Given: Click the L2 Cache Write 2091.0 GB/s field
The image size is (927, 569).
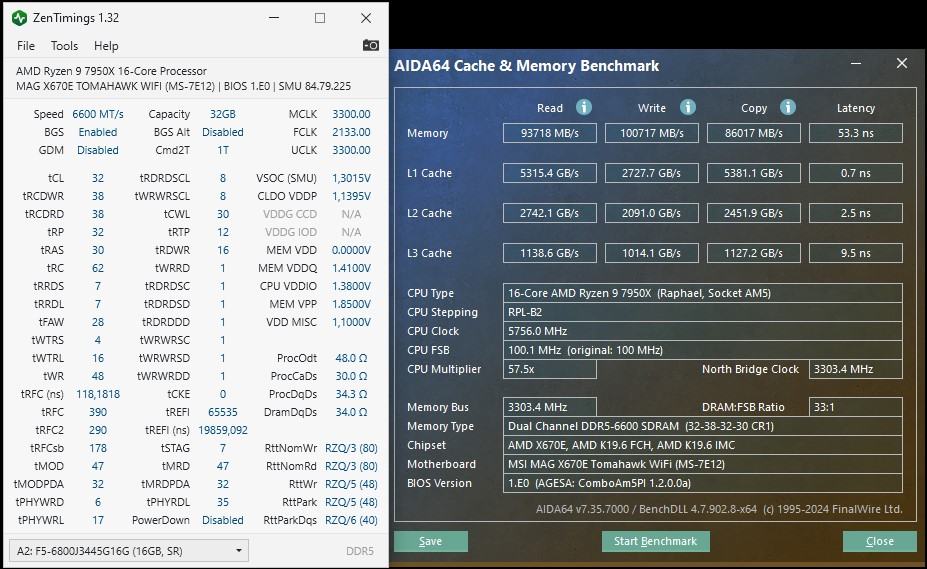Looking at the screenshot, I should (x=652, y=213).
